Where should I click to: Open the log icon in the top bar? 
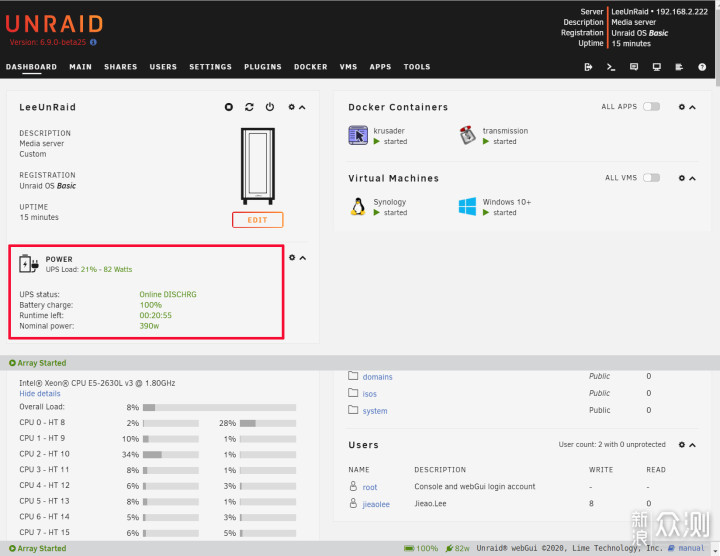click(x=679, y=67)
